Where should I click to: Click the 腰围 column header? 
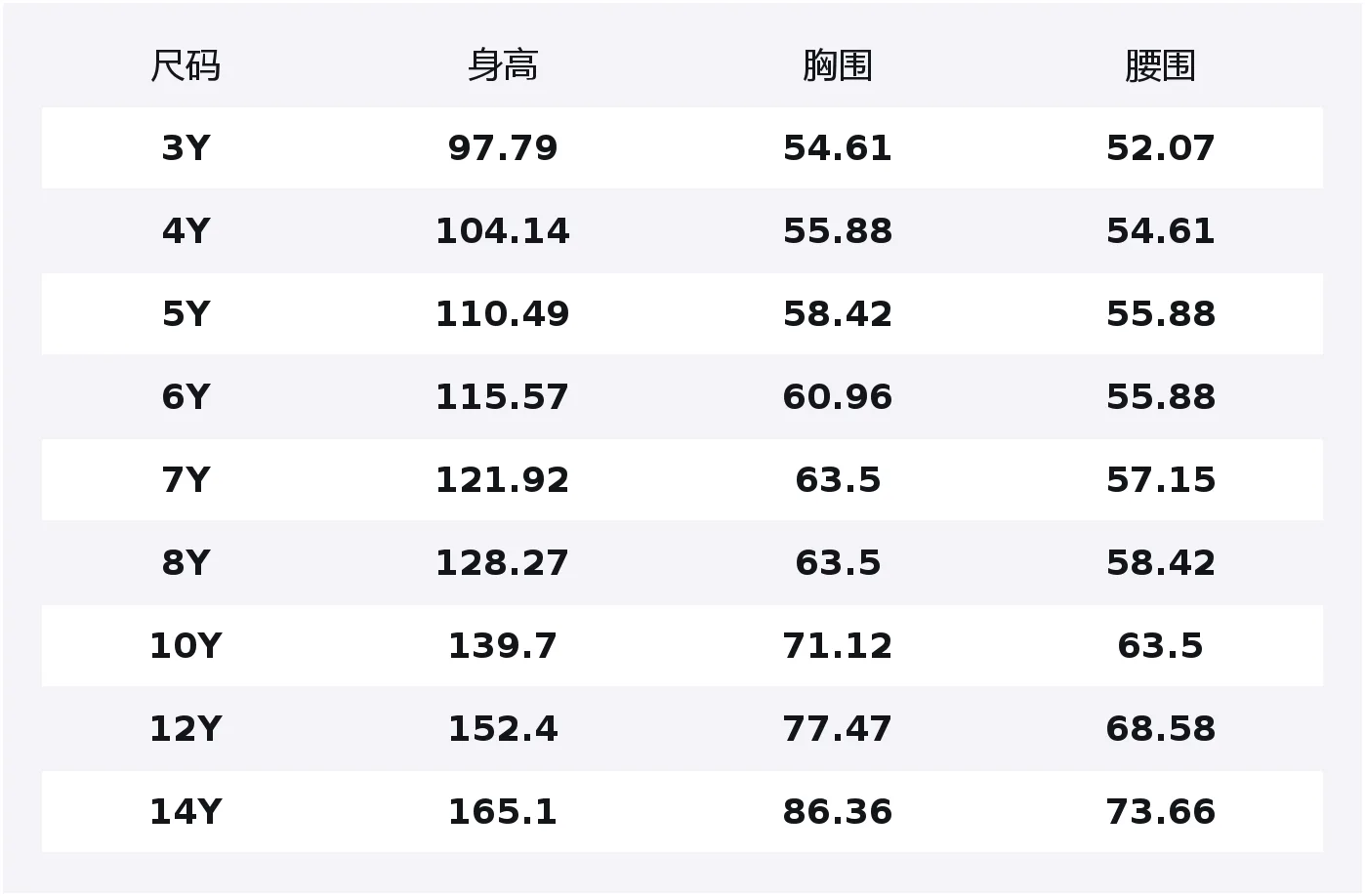coord(1160,65)
